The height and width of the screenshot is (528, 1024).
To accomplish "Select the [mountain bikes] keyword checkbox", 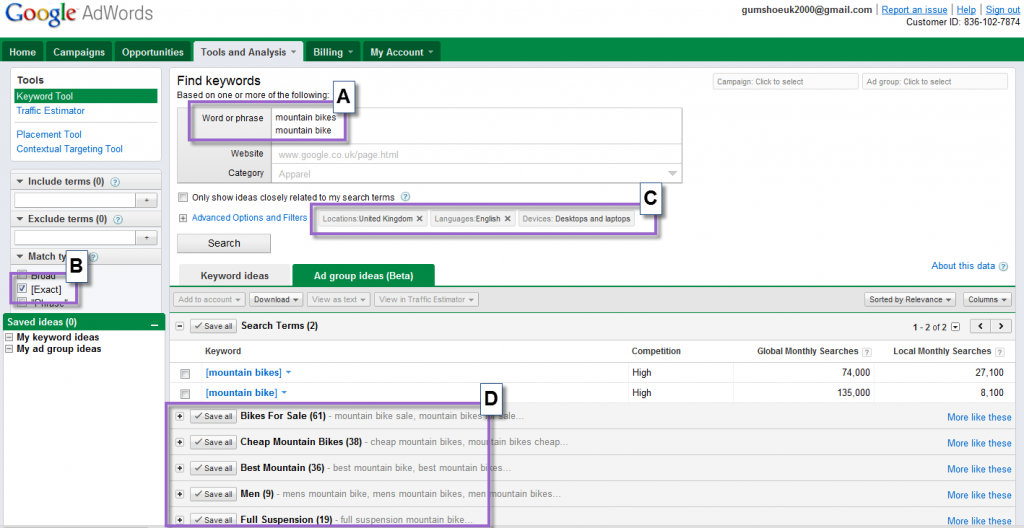I will click(x=184, y=373).
